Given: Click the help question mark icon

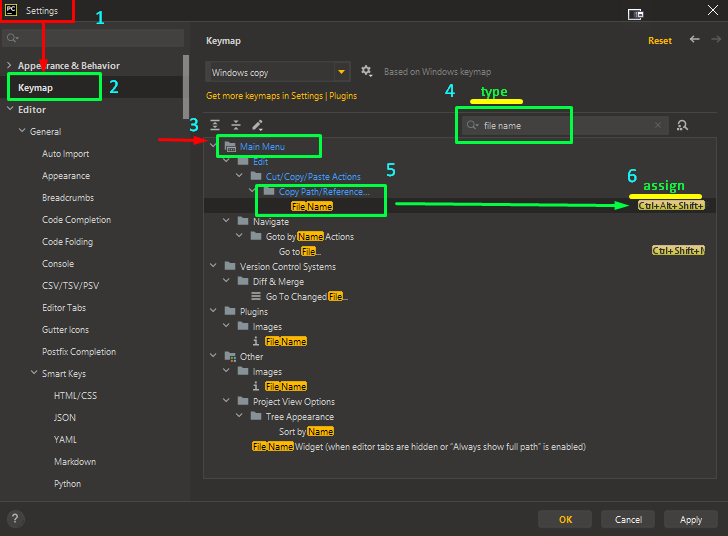Looking at the screenshot, I should click(x=15, y=518).
